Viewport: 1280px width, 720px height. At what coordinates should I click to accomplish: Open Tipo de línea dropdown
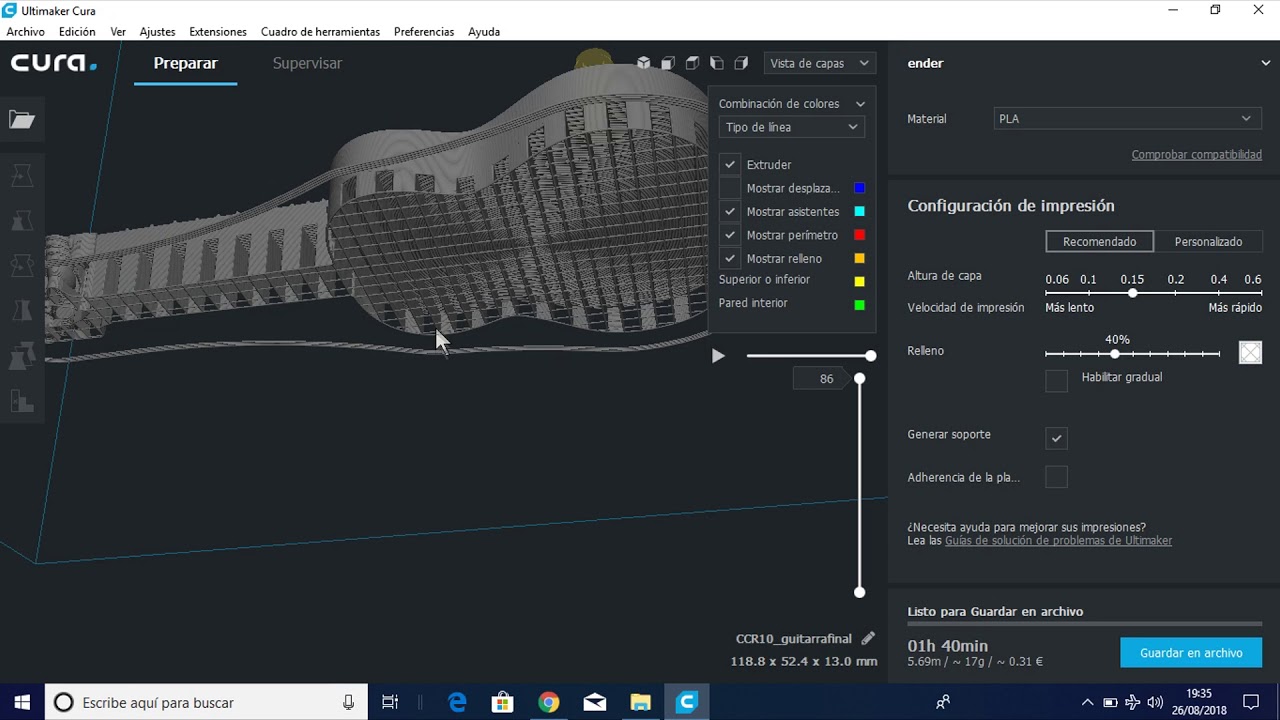791,127
